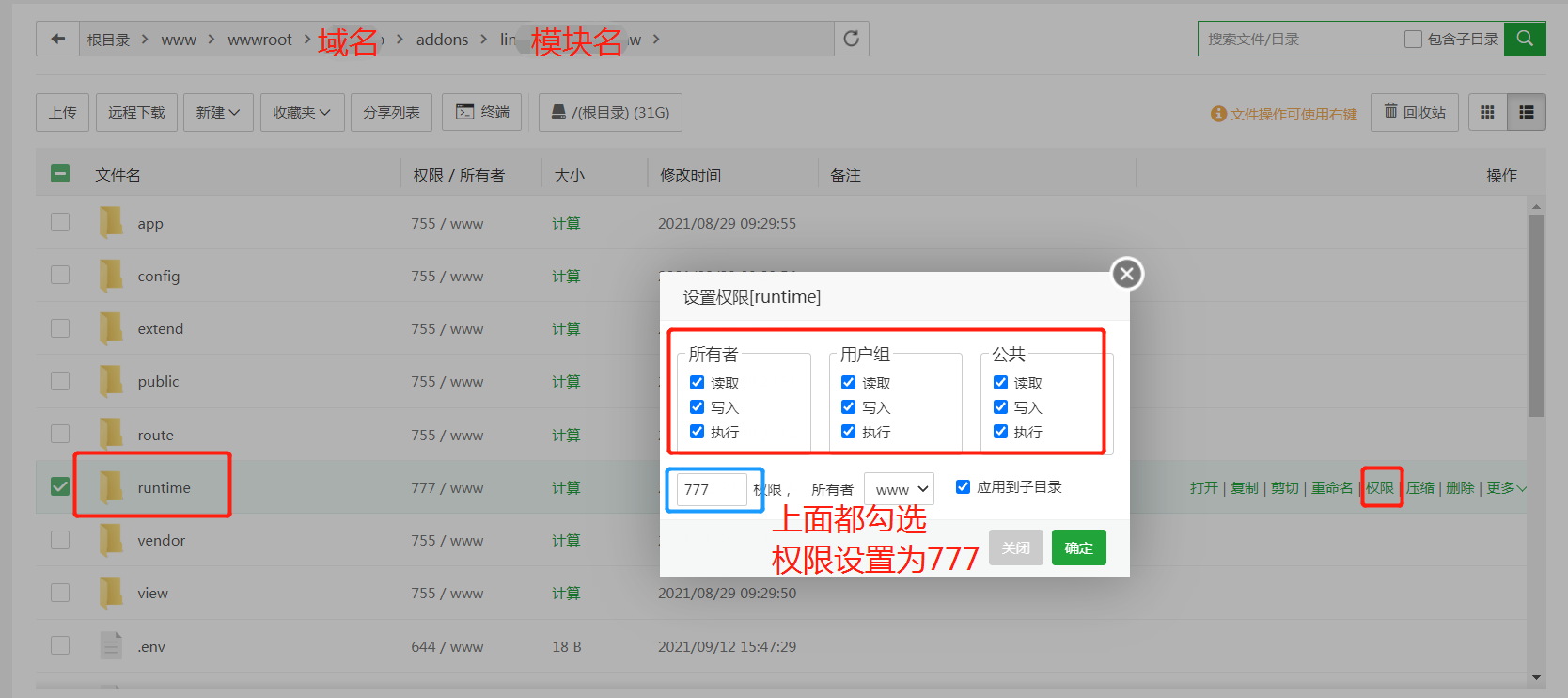1568x698 pixels.
Task: Open the runtime folder icon
Action: point(111,486)
